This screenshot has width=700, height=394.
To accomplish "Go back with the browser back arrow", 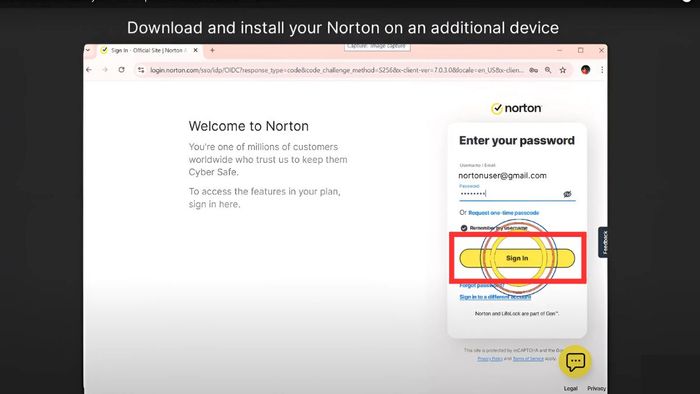I will [89, 70].
